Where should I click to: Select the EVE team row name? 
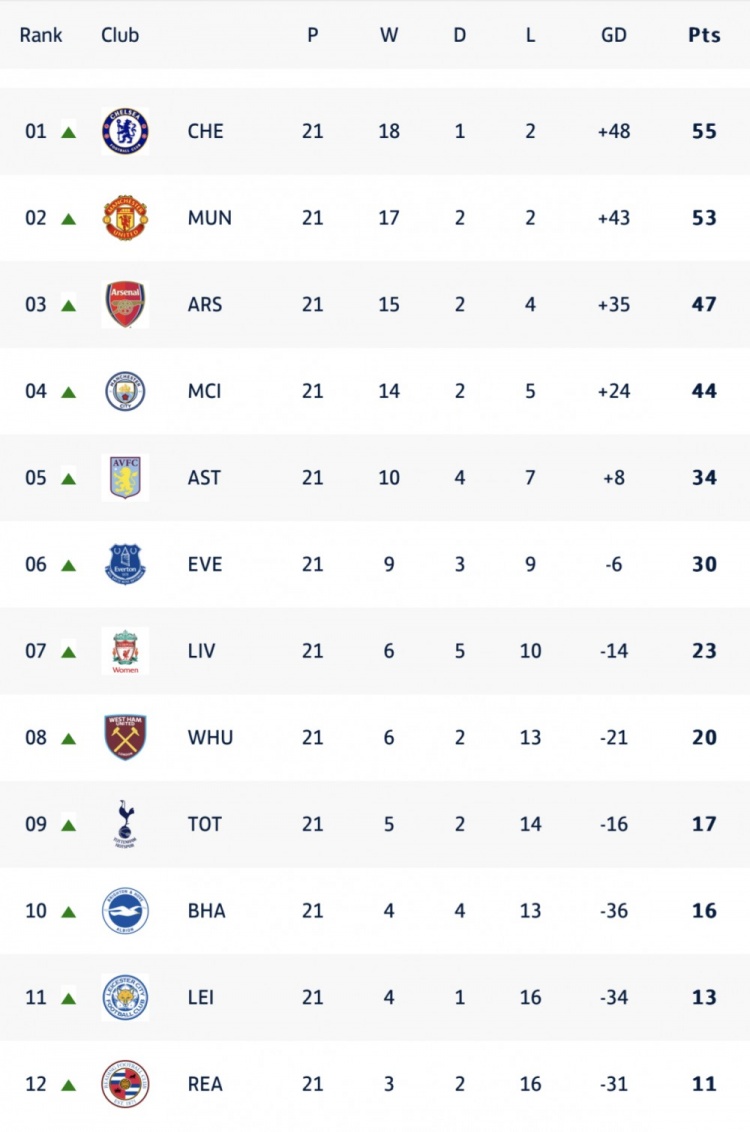(205, 564)
